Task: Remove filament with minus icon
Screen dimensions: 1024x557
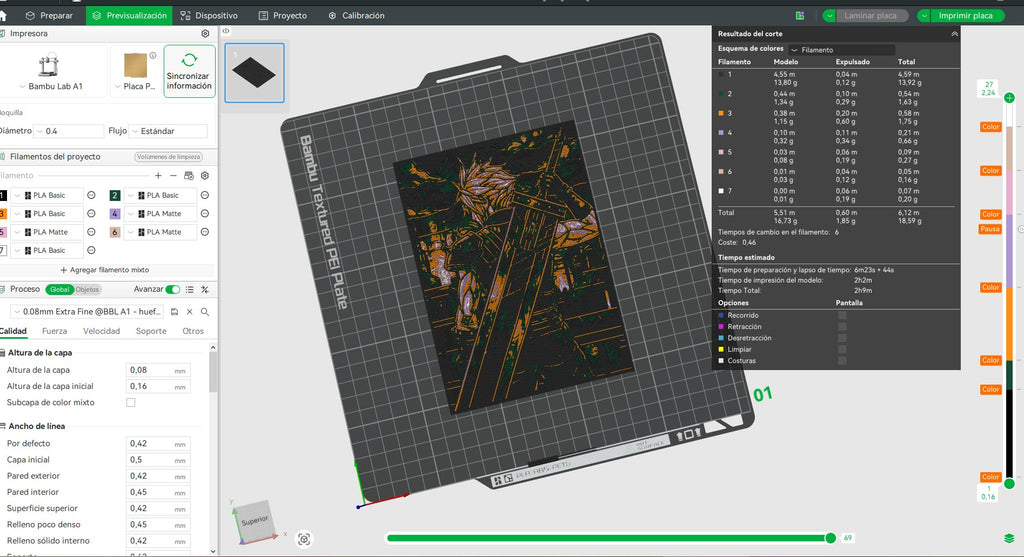Action: 173,176
